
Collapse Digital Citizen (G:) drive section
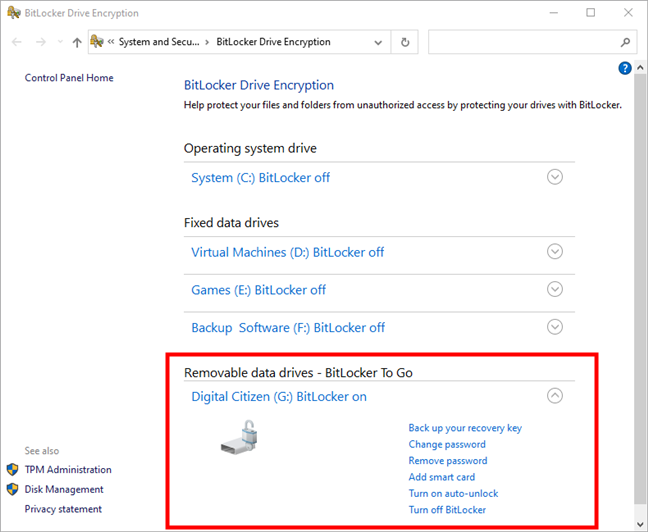click(555, 396)
